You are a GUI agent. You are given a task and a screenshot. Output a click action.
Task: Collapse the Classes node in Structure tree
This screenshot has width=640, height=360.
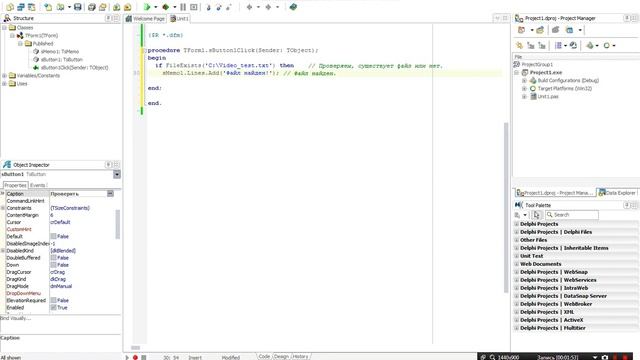click(4, 28)
